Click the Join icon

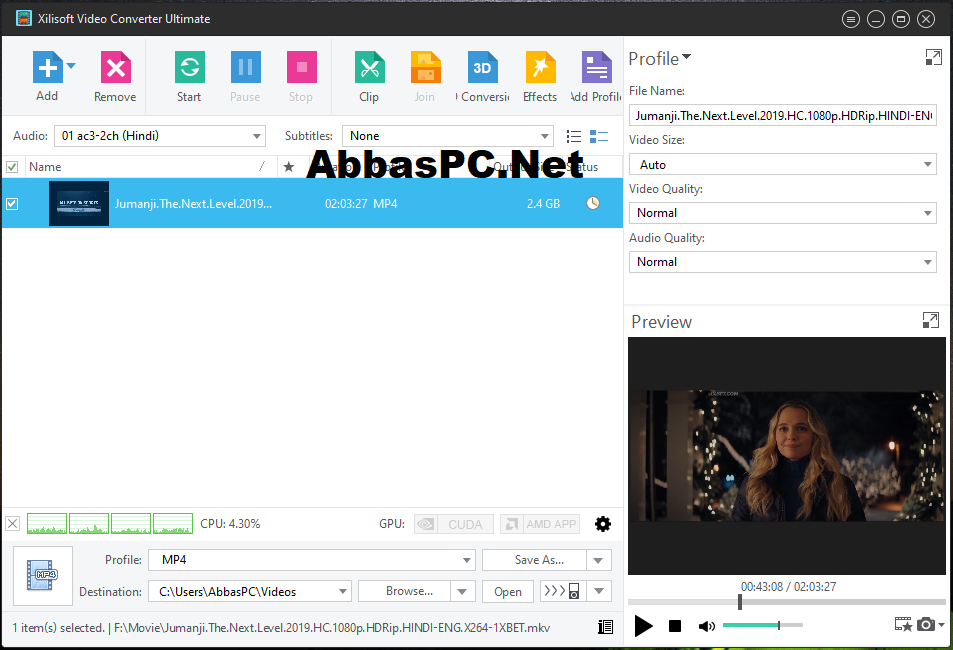[425, 67]
